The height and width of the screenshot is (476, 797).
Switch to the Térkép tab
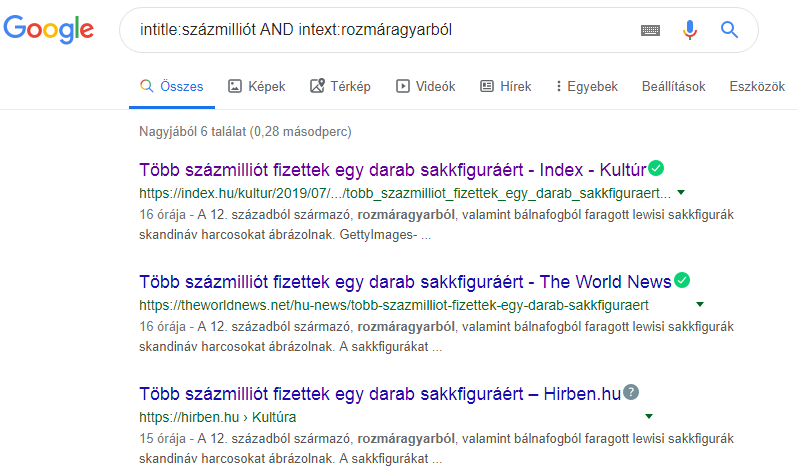340,86
